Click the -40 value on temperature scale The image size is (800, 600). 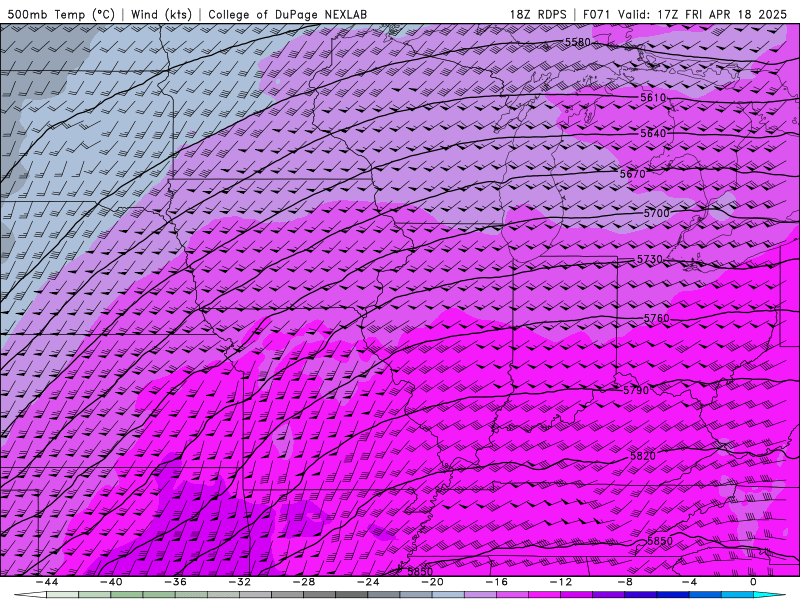111,582
